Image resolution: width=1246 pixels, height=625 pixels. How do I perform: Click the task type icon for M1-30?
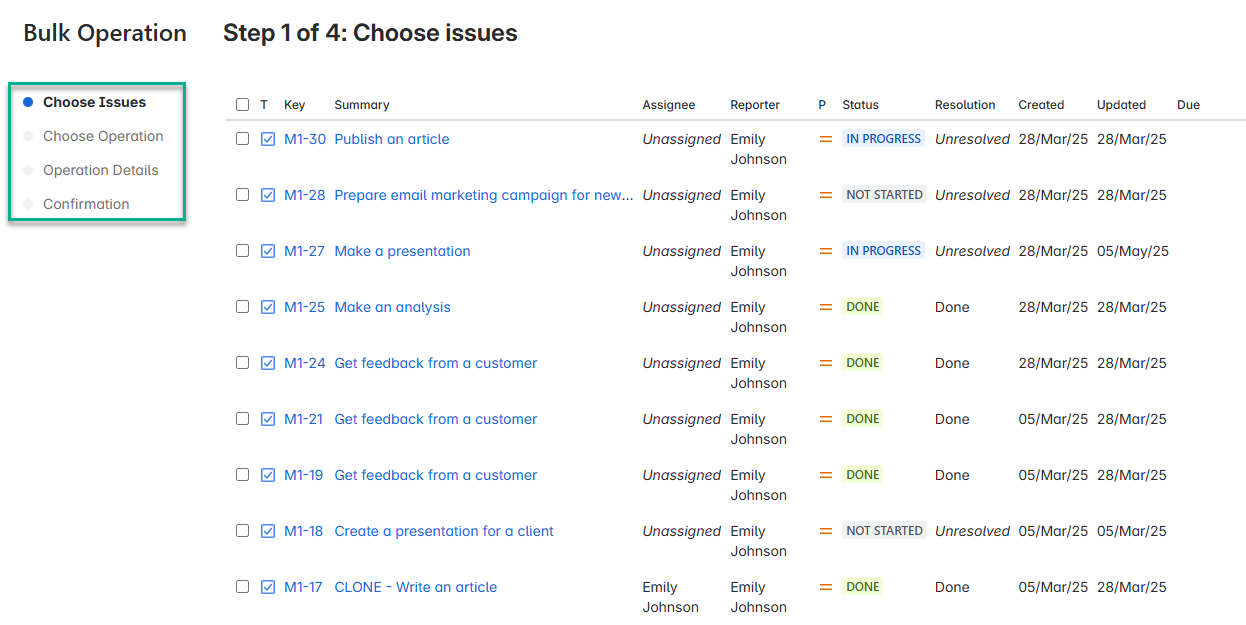[x=268, y=139]
